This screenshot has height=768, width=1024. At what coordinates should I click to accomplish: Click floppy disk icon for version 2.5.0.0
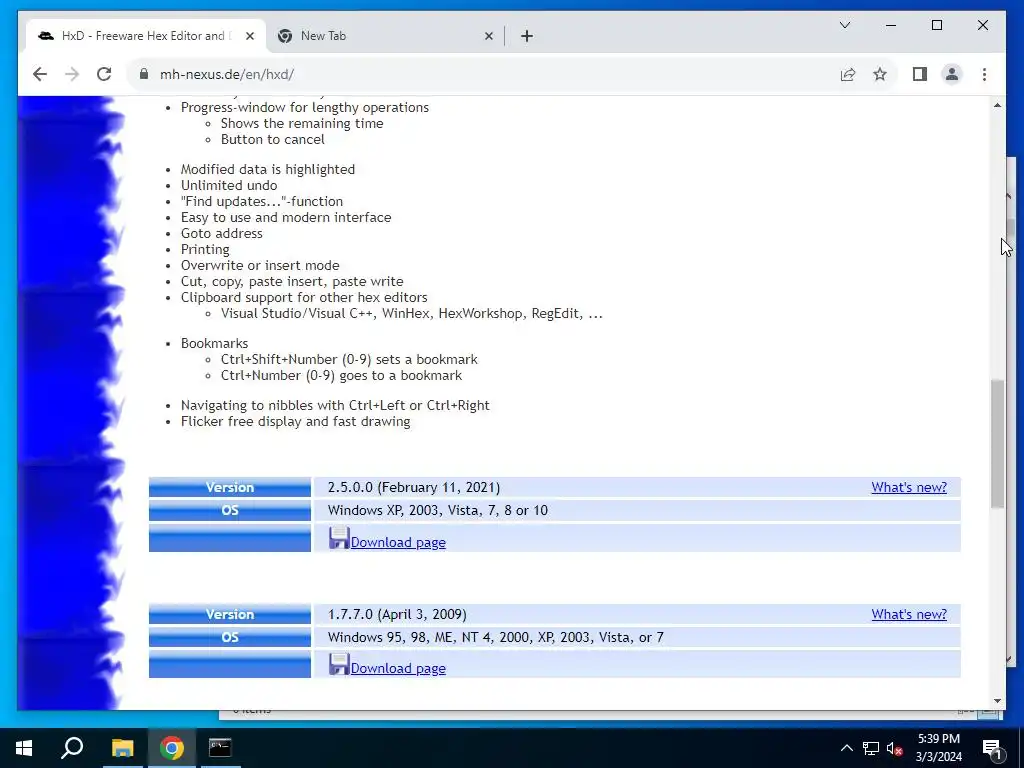tap(339, 537)
